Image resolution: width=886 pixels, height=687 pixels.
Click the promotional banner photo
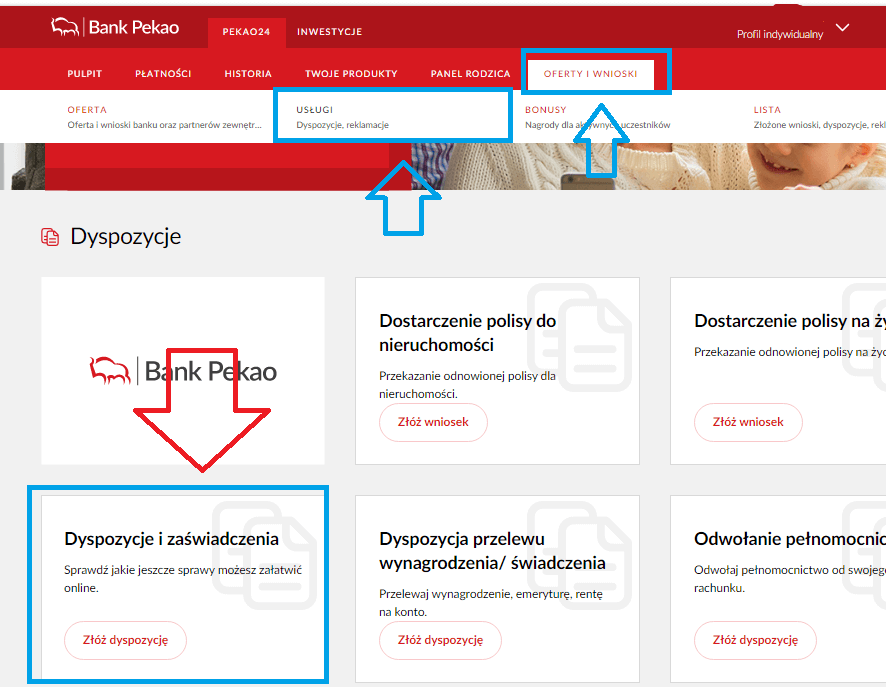point(648,166)
